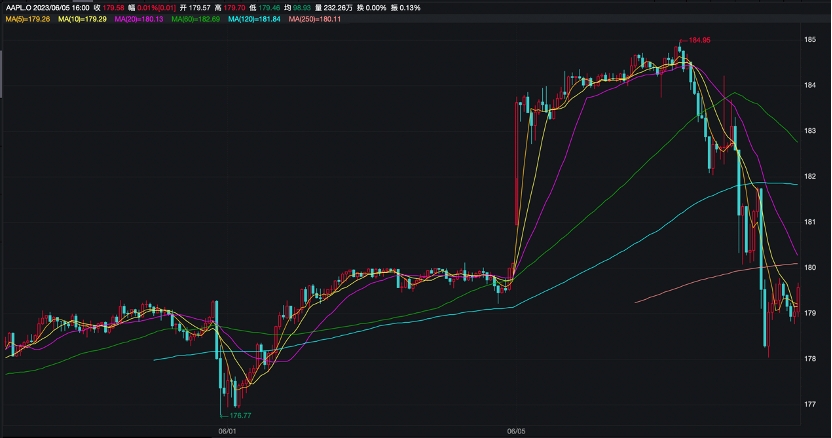Viewport: 832px width, 438px height.
Task: Select the MA(20)=180.13 indicator label
Action: click(x=139, y=19)
